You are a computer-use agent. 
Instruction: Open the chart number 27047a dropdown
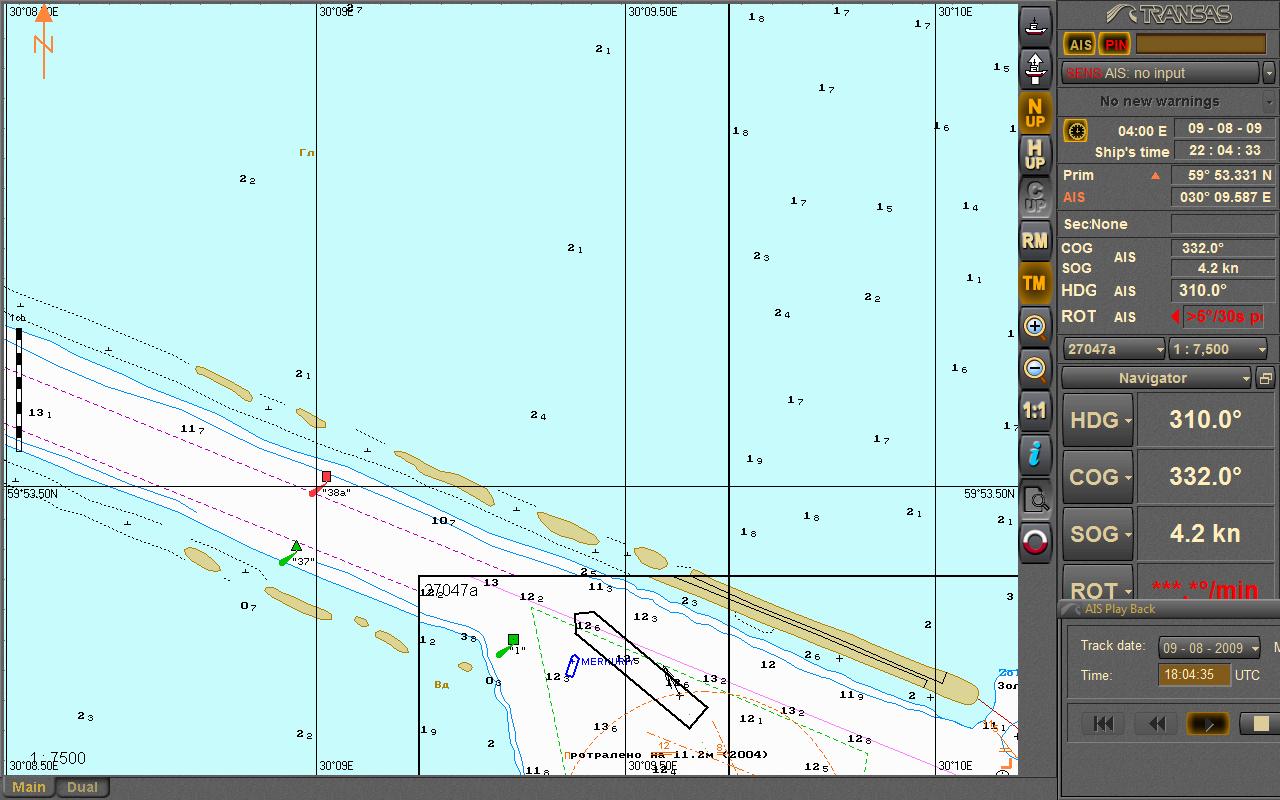click(x=1115, y=349)
